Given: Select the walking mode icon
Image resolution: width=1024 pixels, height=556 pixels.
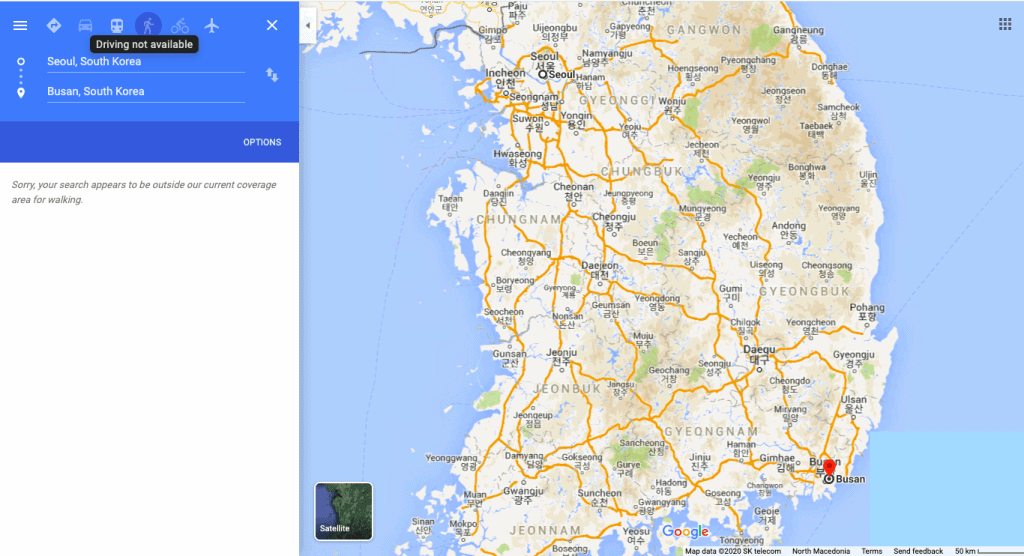Looking at the screenshot, I should pos(148,25).
